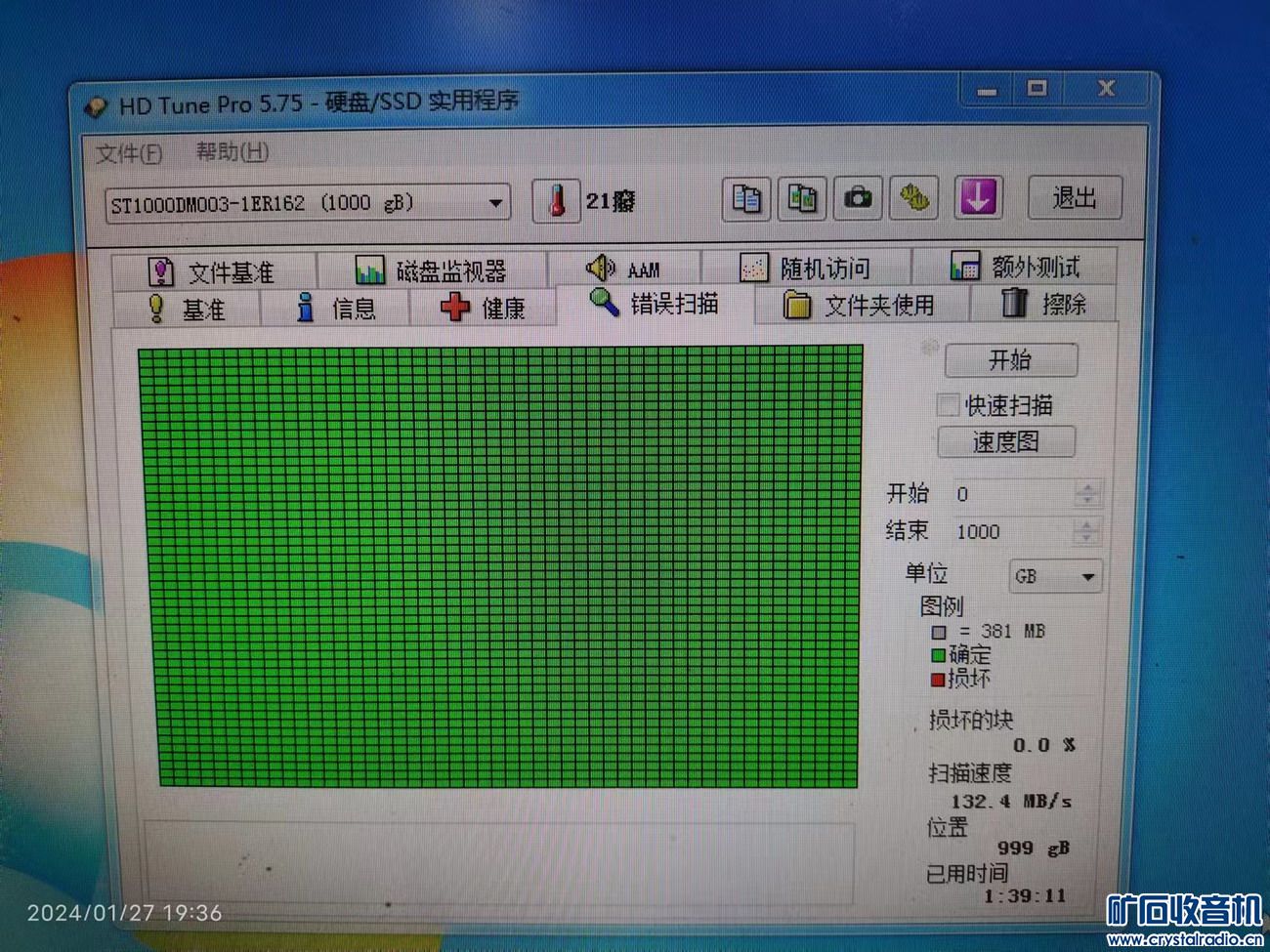Switch to 文件夹使用 tab

861,306
